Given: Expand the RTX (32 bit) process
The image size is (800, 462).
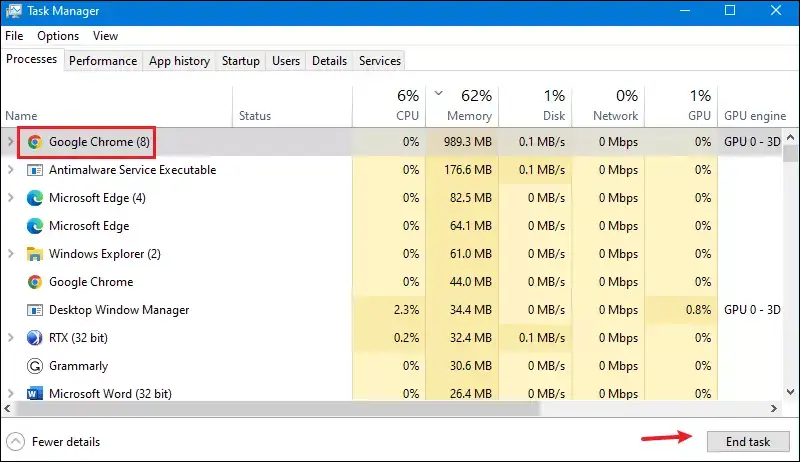Looking at the screenshot, I should pyautogui.click(x=10, y=338).
